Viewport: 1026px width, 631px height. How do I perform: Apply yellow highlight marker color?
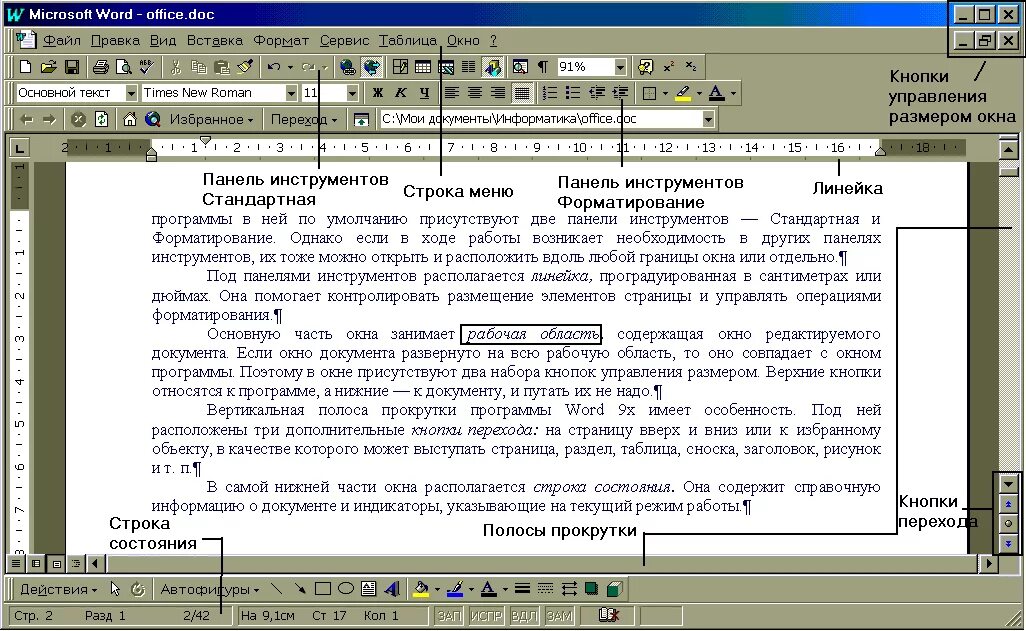click(682, 93)
